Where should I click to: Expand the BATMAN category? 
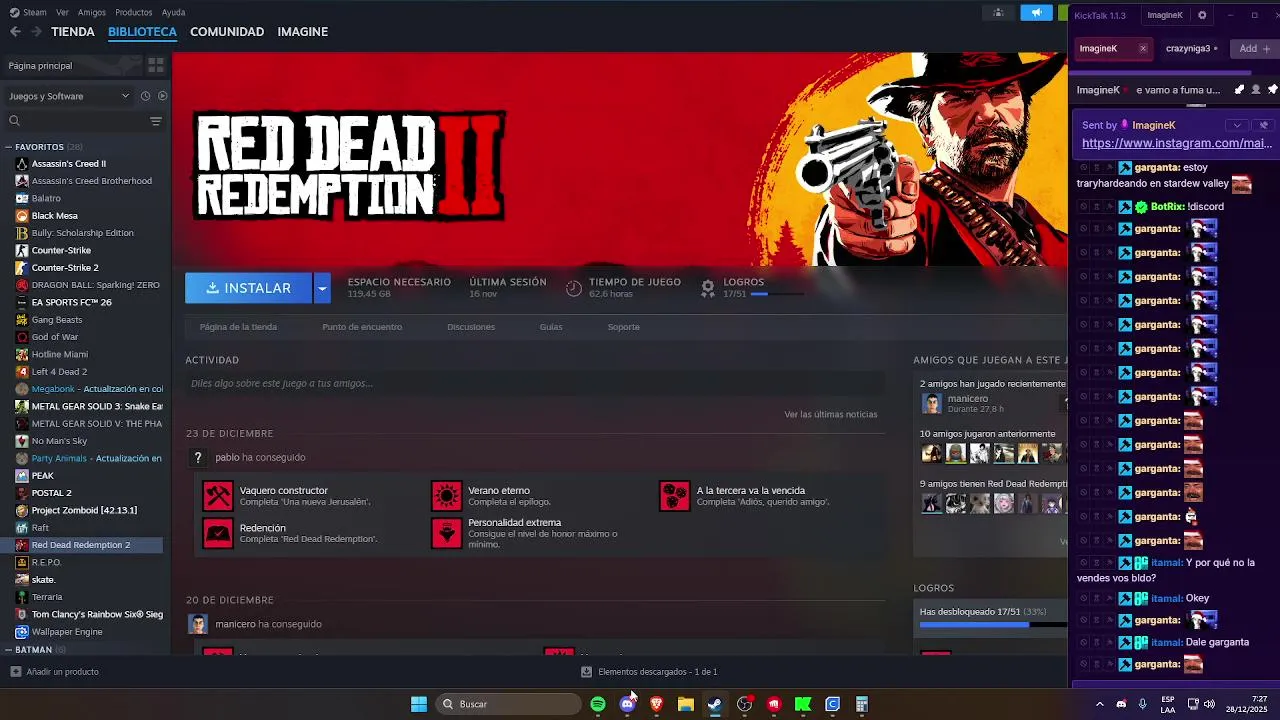click(9, 650)
